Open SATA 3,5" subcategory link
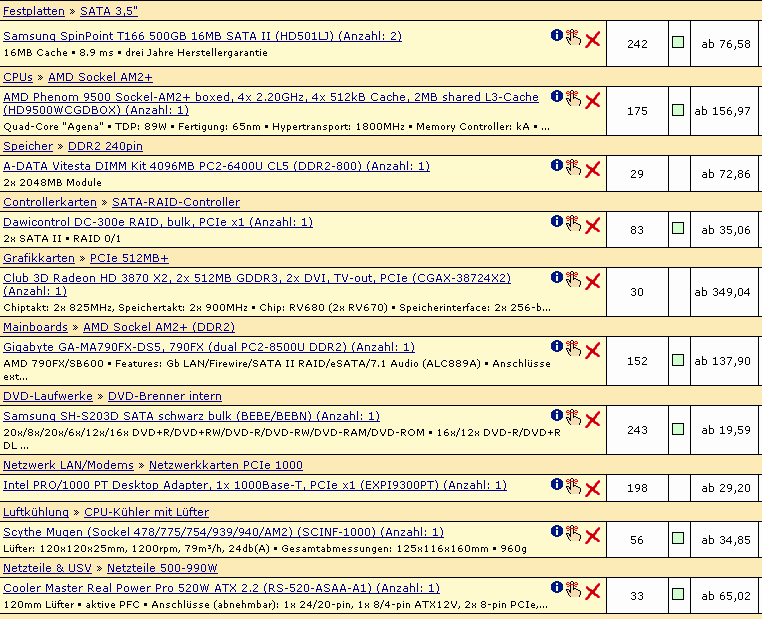 [x=109, y=11]
